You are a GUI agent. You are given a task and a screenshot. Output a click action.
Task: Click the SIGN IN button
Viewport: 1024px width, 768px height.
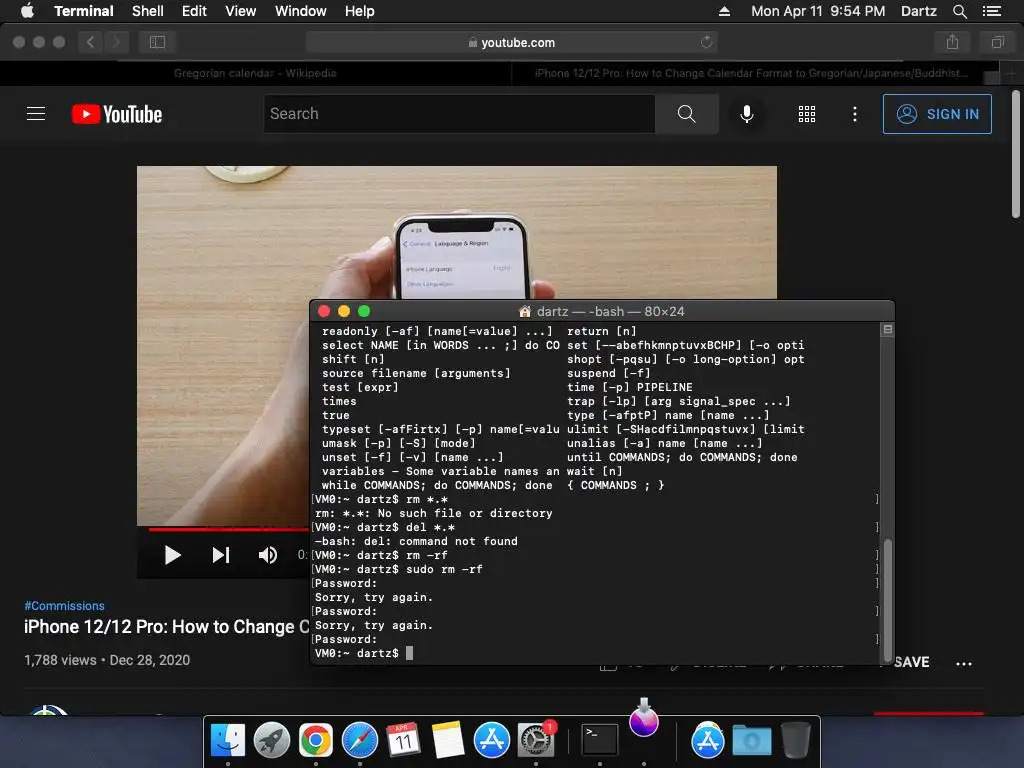[937, 114]
